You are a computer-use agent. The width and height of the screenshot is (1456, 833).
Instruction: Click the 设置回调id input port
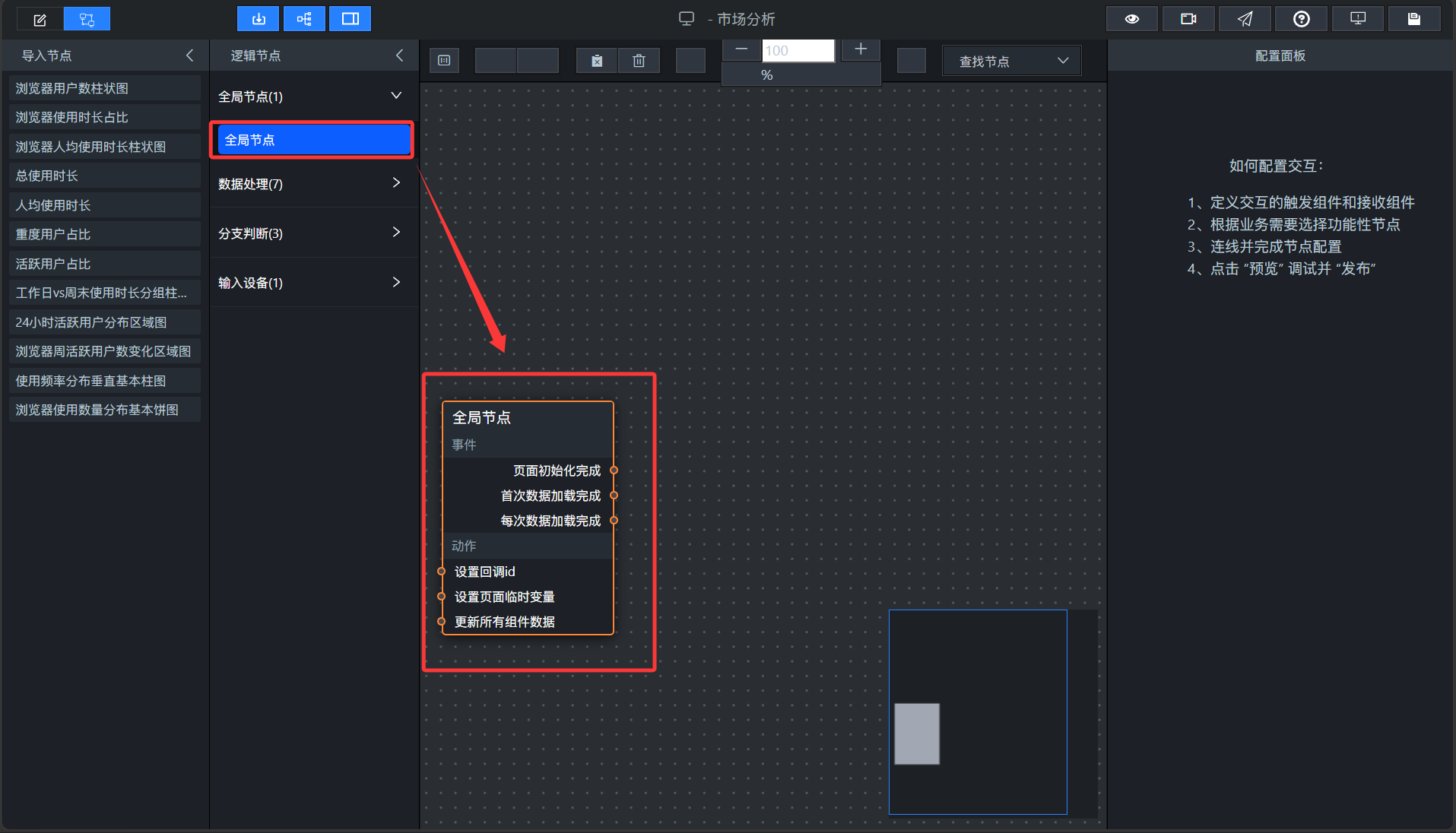(442, 572)
